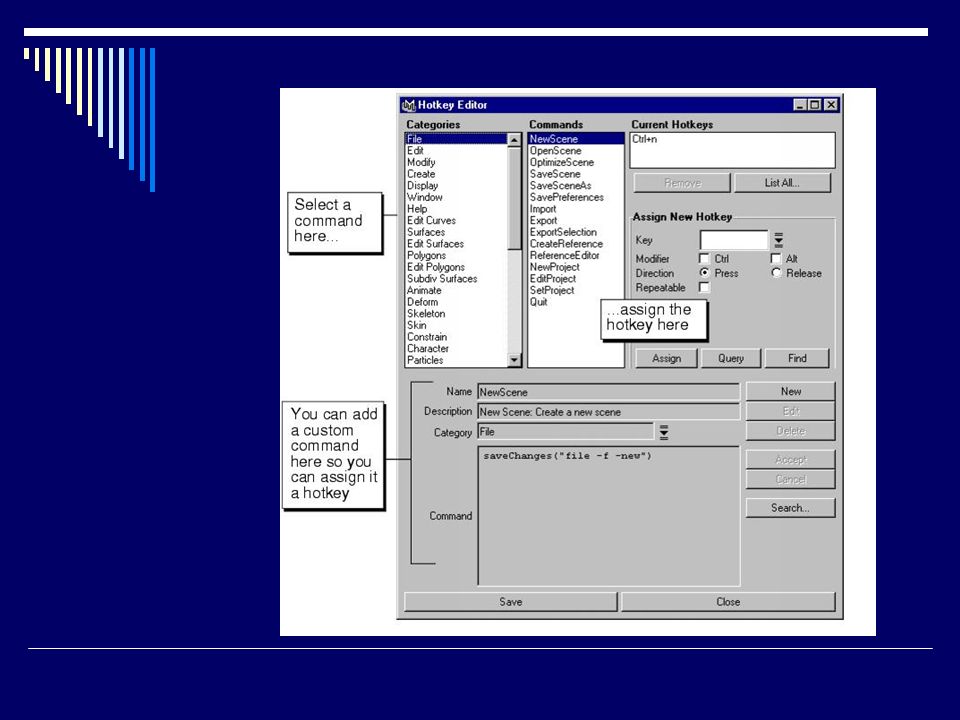The width and height of the screenshot is (960, 720).
Task: Select File in Categories list
Action: 456,139
